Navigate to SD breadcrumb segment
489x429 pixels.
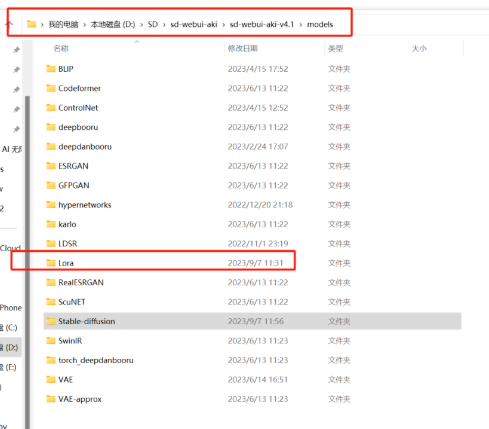click(153, 24)
